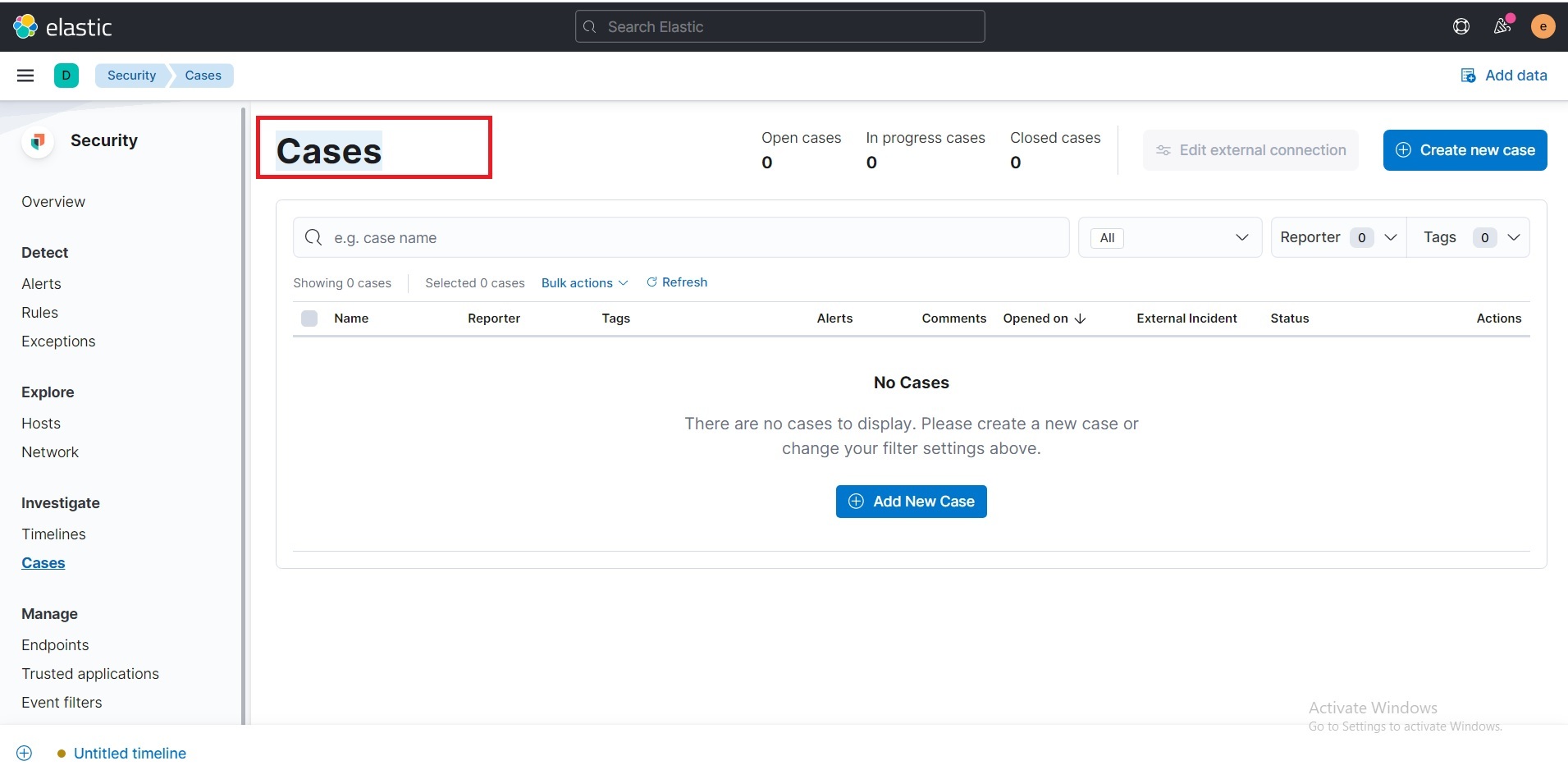The height and width of the screenshot is (770, 1568).
Task: Open the All status filter selector
Action: click(1171, 237)
